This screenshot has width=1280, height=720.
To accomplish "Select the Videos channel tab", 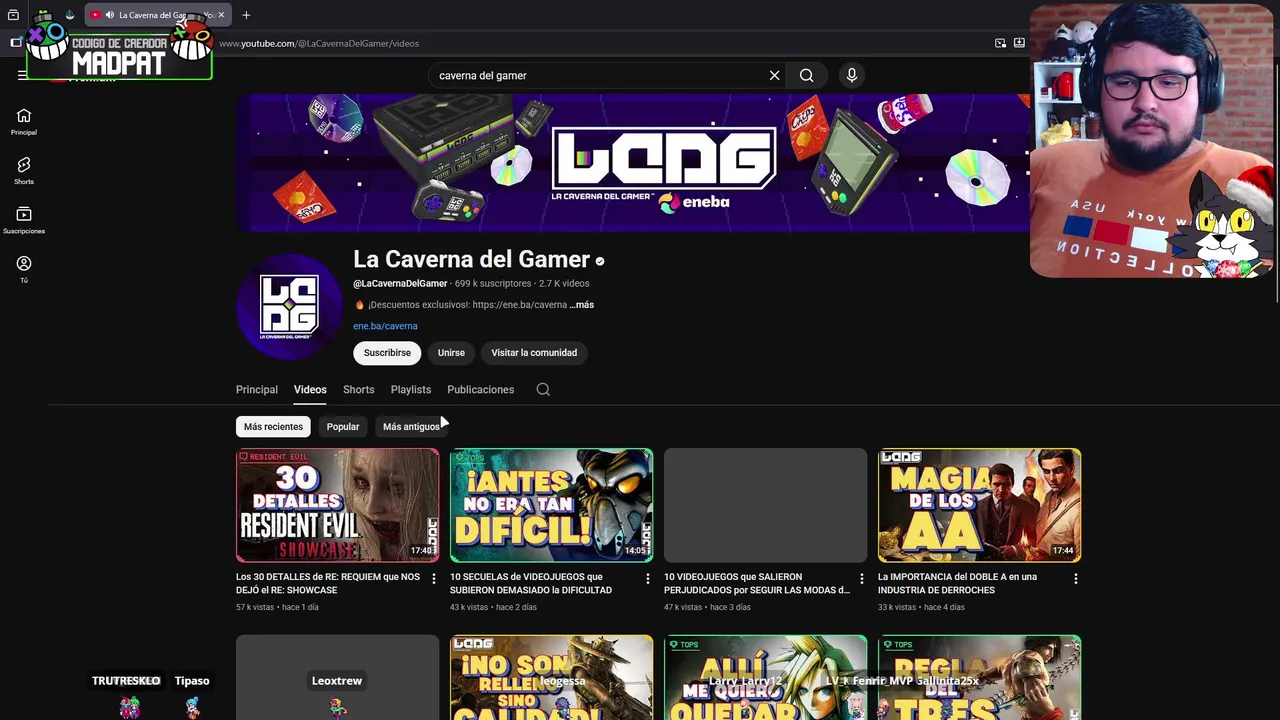I will pyautogui.click(x=310, y=390).
